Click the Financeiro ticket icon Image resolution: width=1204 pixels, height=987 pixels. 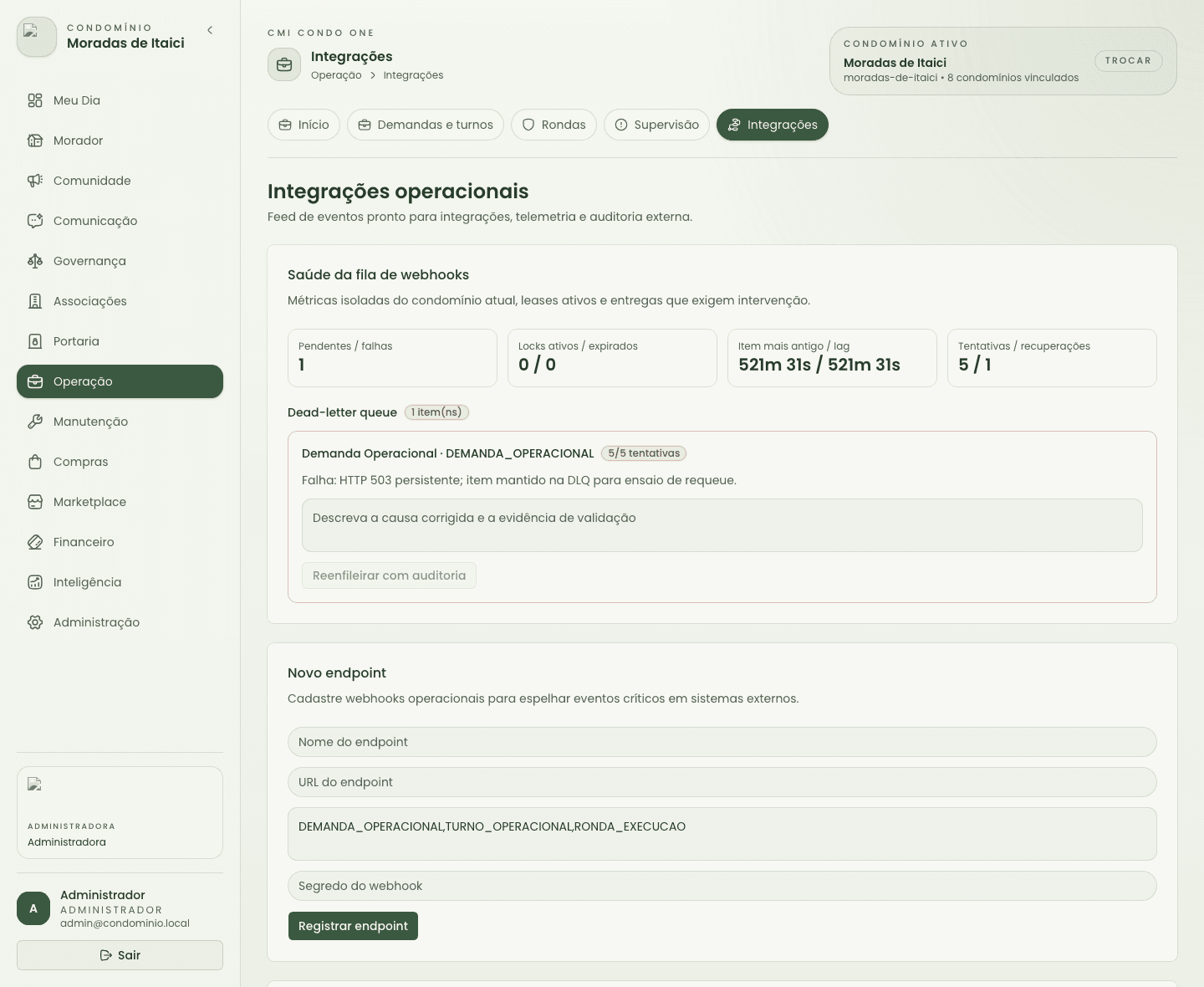tap(35, 542)
